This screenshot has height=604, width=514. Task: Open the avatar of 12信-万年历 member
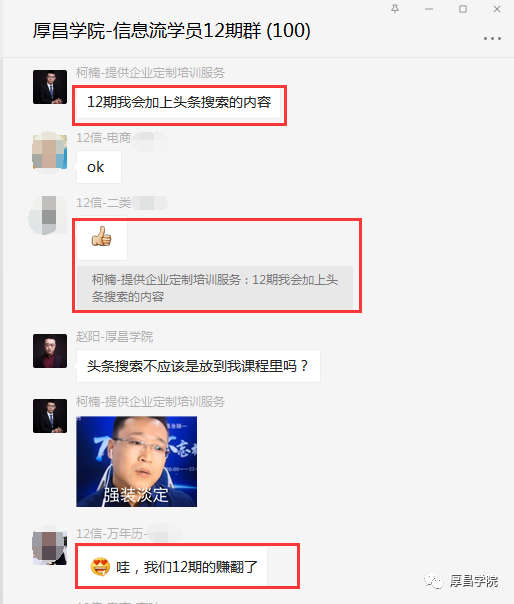50,548
